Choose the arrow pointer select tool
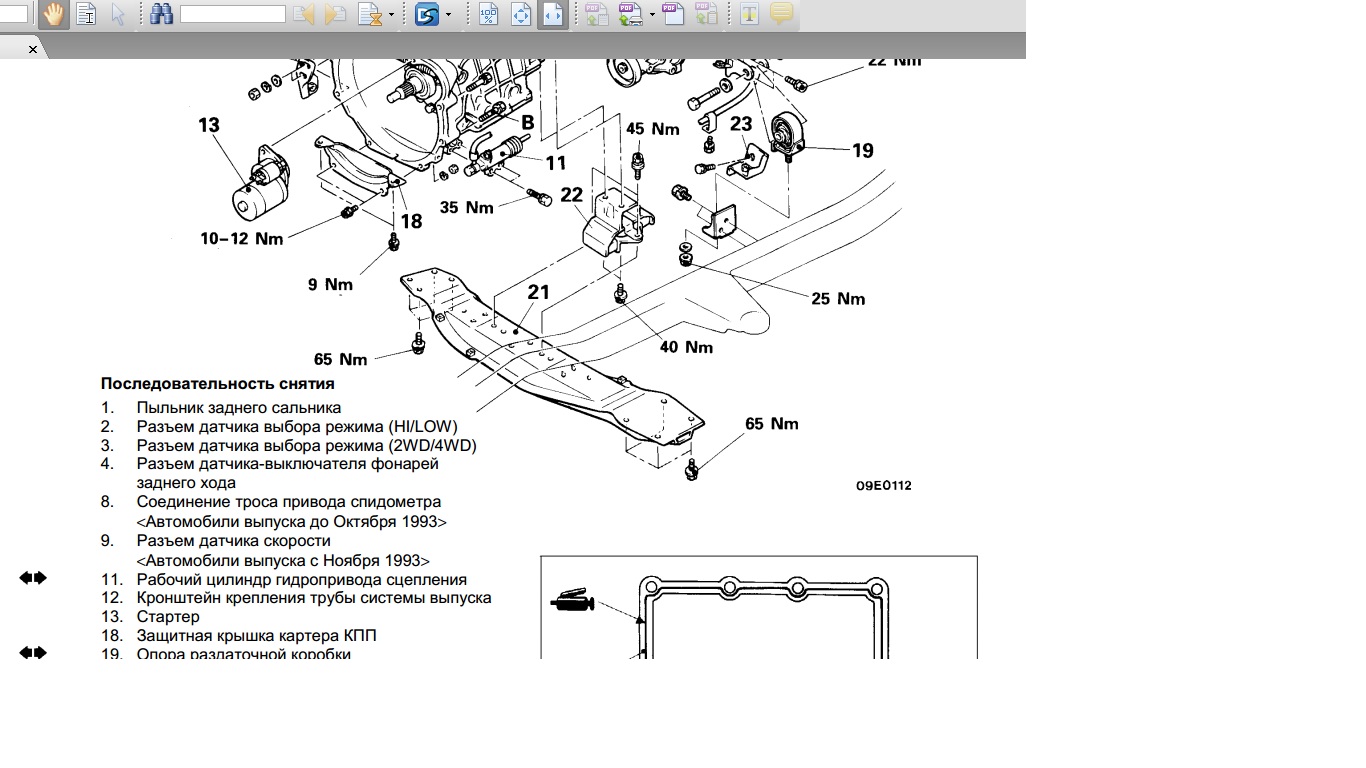The height and width of the screenshot is (768, 1366). click(x=118, y=14)
